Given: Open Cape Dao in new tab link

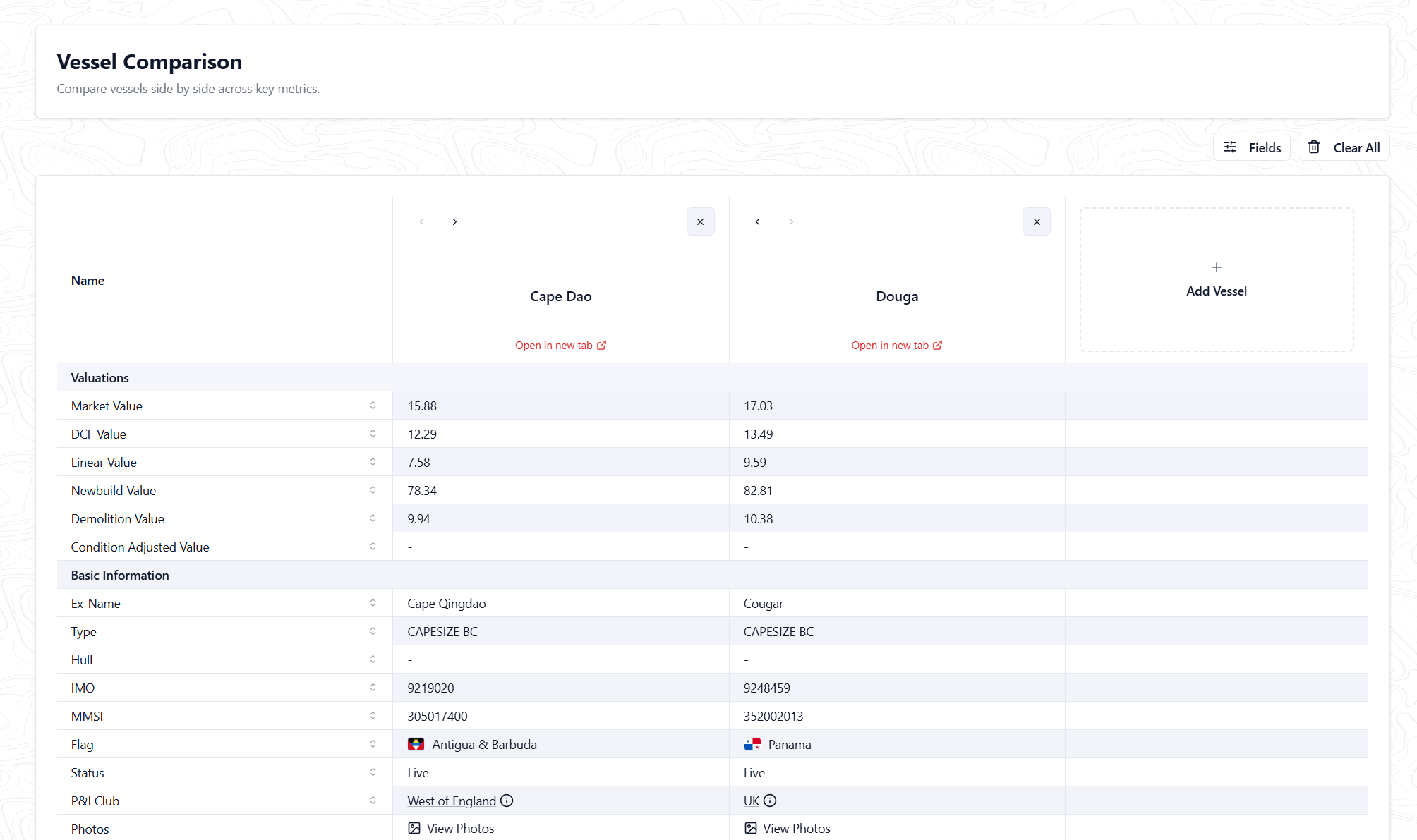Looking at the screenshot, I should coord(560,345).
